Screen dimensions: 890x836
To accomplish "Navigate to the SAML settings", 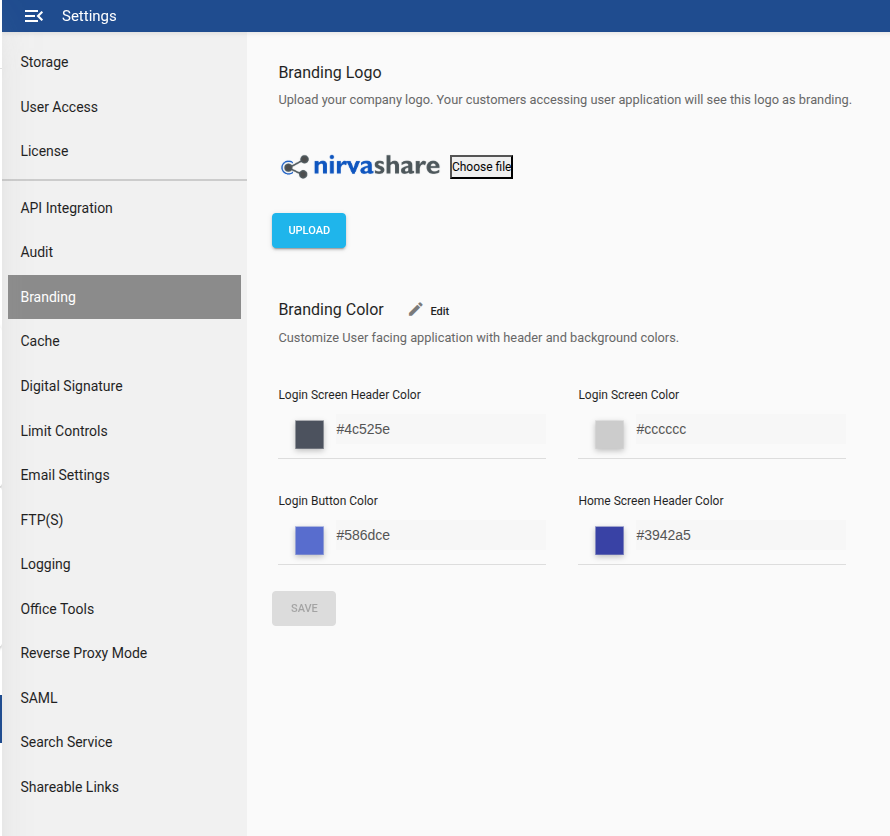I will tap(39, 698).
